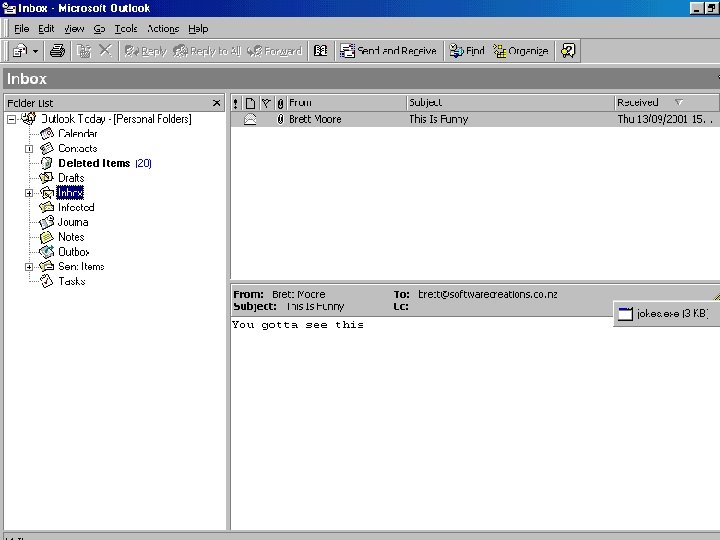The width and height of the screenshot is (720, 540).
Task: Expand the Inbox folder node
Action: tap(29, 193)
